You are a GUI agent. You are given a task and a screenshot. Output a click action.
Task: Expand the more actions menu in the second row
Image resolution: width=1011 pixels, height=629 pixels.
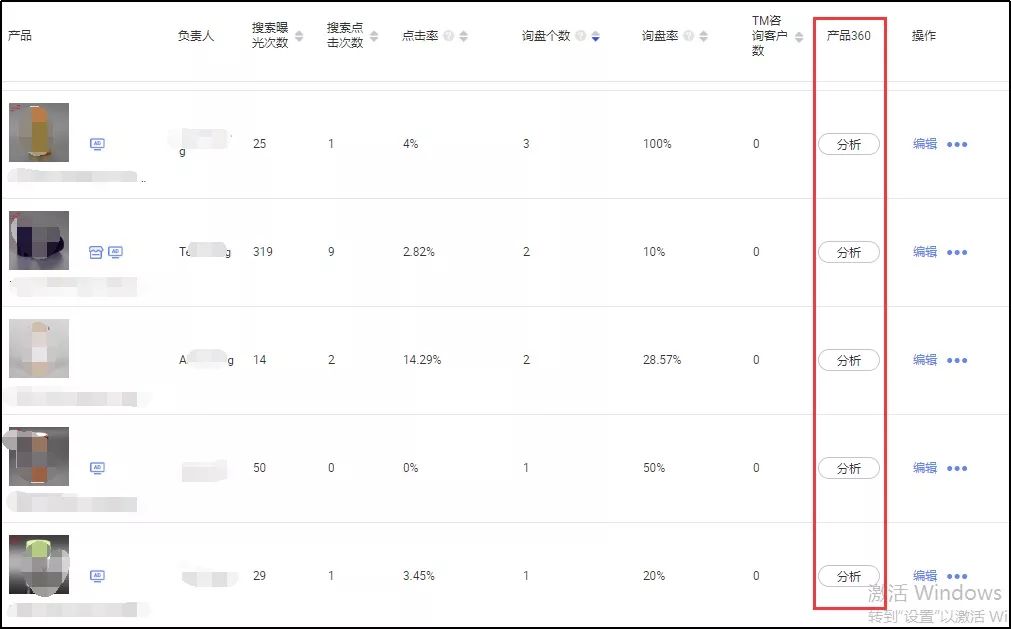coord(957,252)
